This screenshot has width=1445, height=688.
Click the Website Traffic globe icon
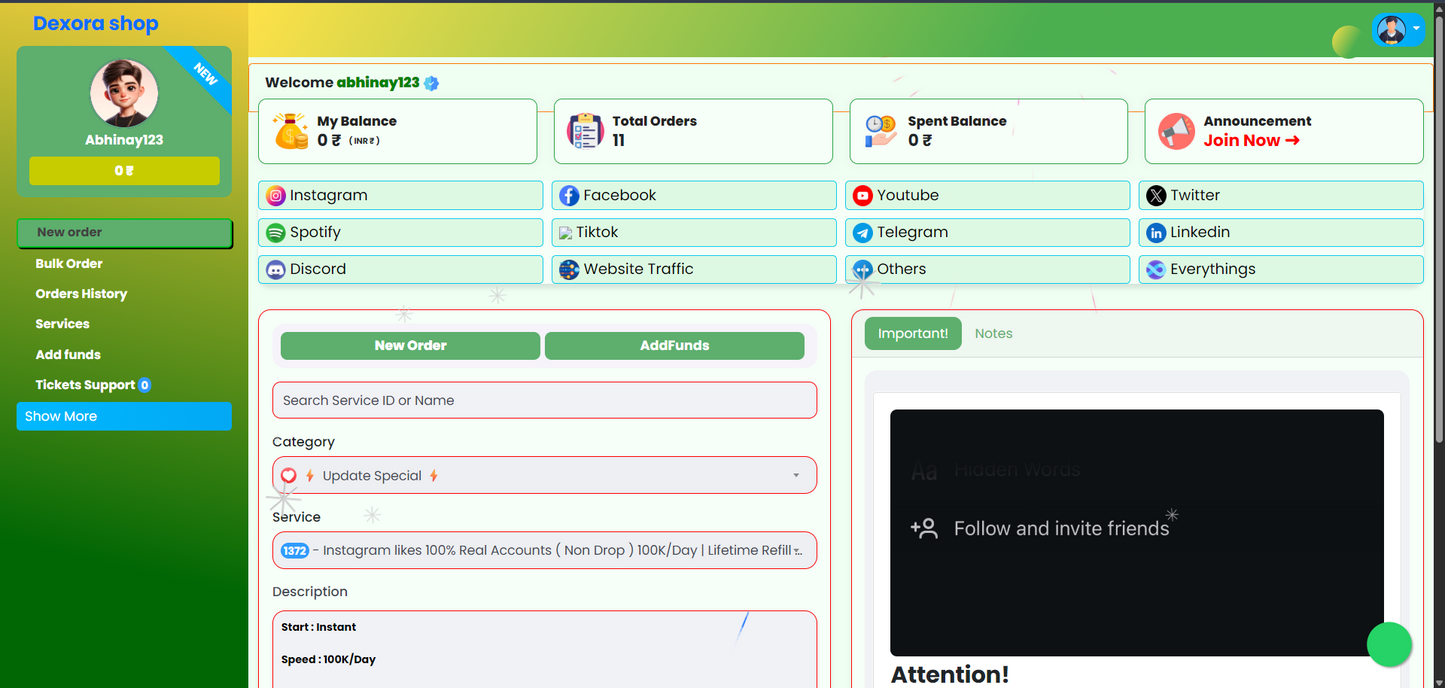coord(569,269)
